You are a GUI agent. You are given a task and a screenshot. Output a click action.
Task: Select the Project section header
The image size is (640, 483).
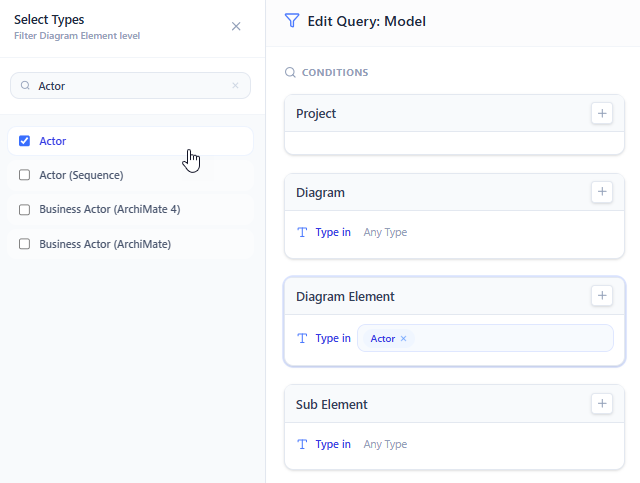coord(454,114)
